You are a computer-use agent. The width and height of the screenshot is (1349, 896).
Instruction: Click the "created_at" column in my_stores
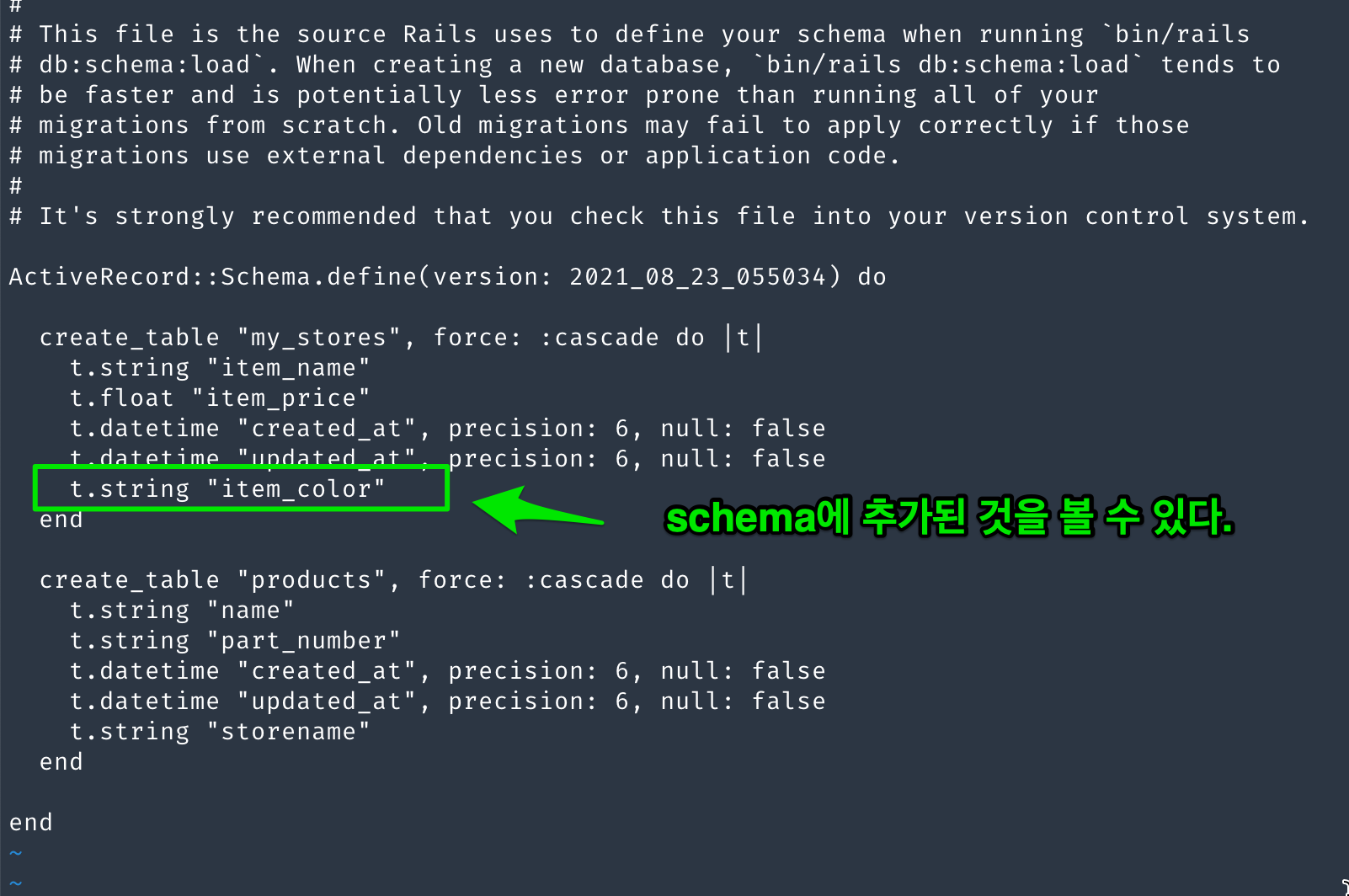click(326, 429)
